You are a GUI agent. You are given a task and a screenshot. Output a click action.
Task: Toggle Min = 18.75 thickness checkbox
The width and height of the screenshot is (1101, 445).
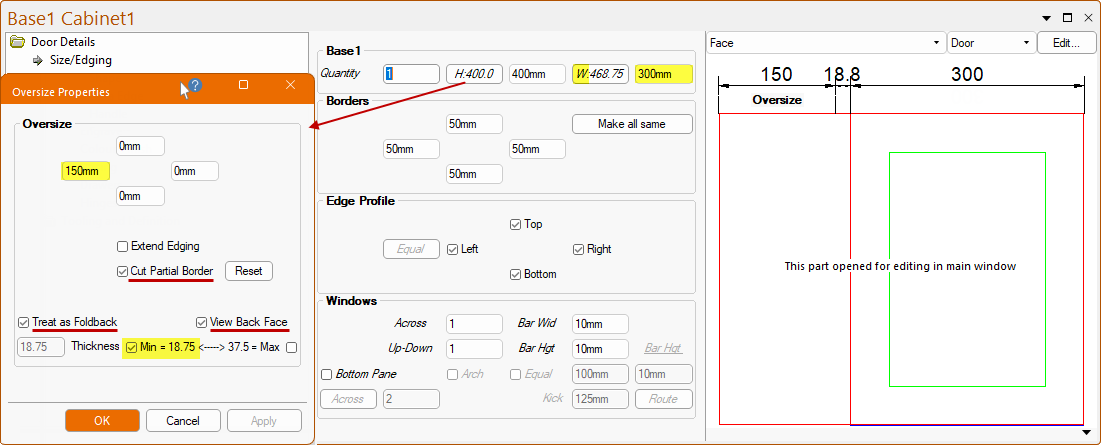click(x=131, y=347)
